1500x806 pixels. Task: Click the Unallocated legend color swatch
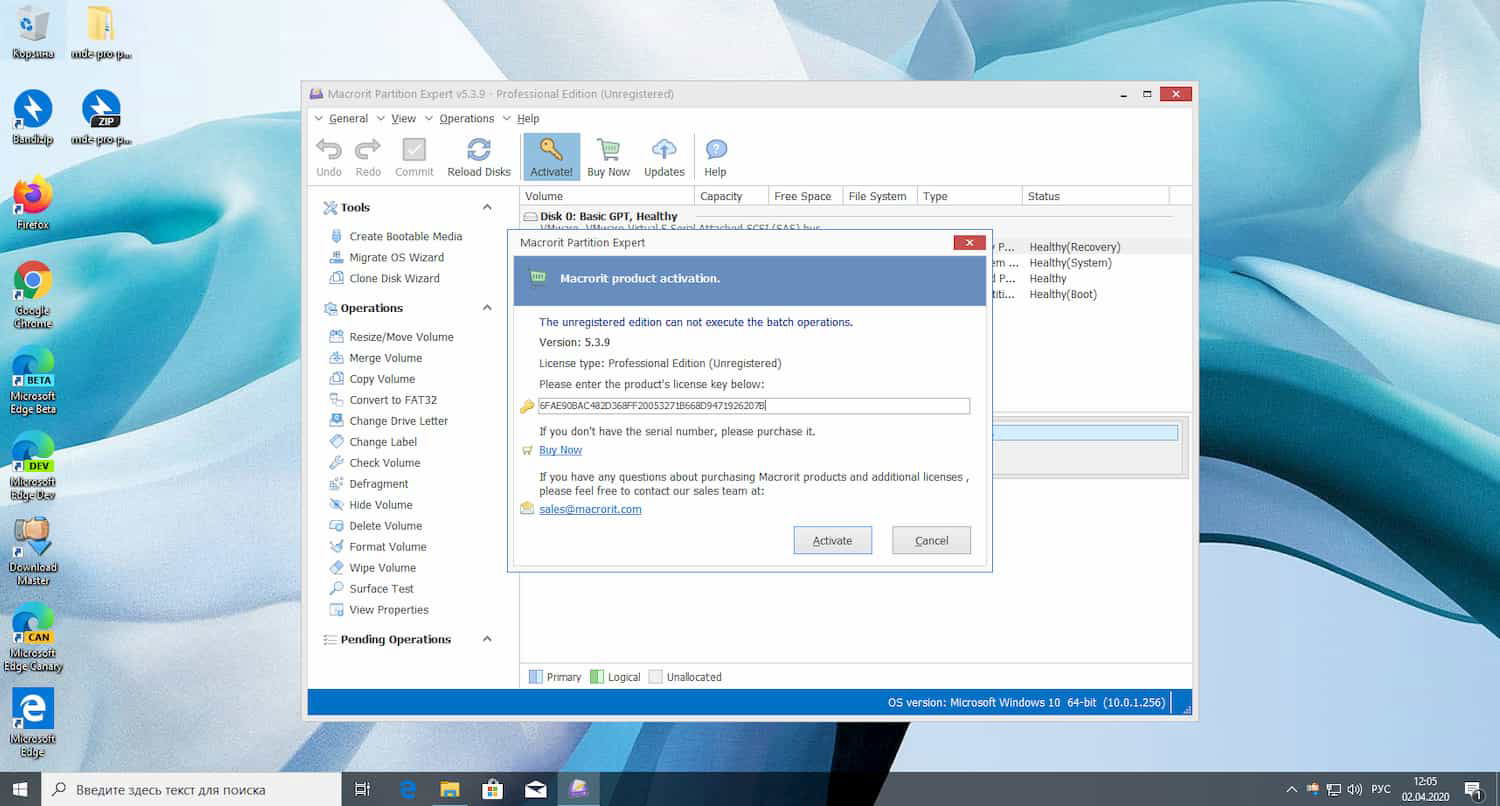click(656, 677)
